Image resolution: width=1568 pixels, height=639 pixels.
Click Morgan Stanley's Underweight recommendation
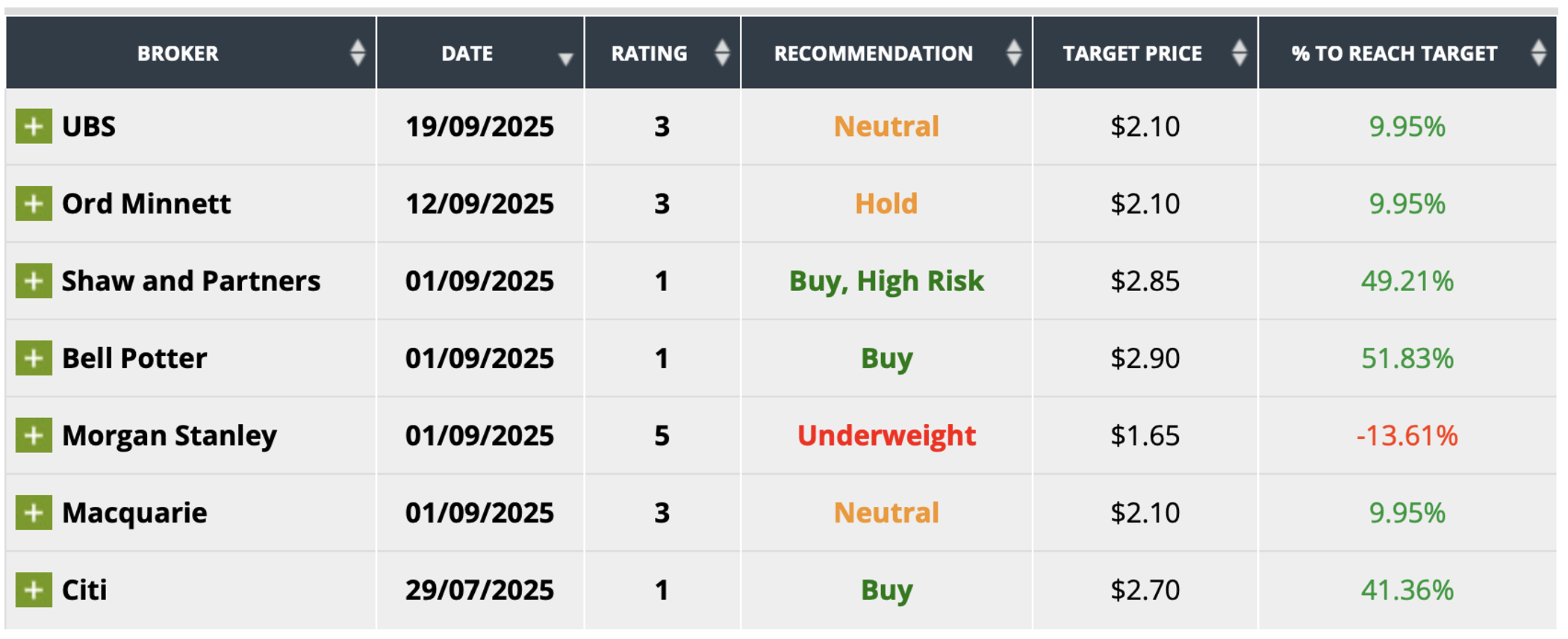point(886,435)
